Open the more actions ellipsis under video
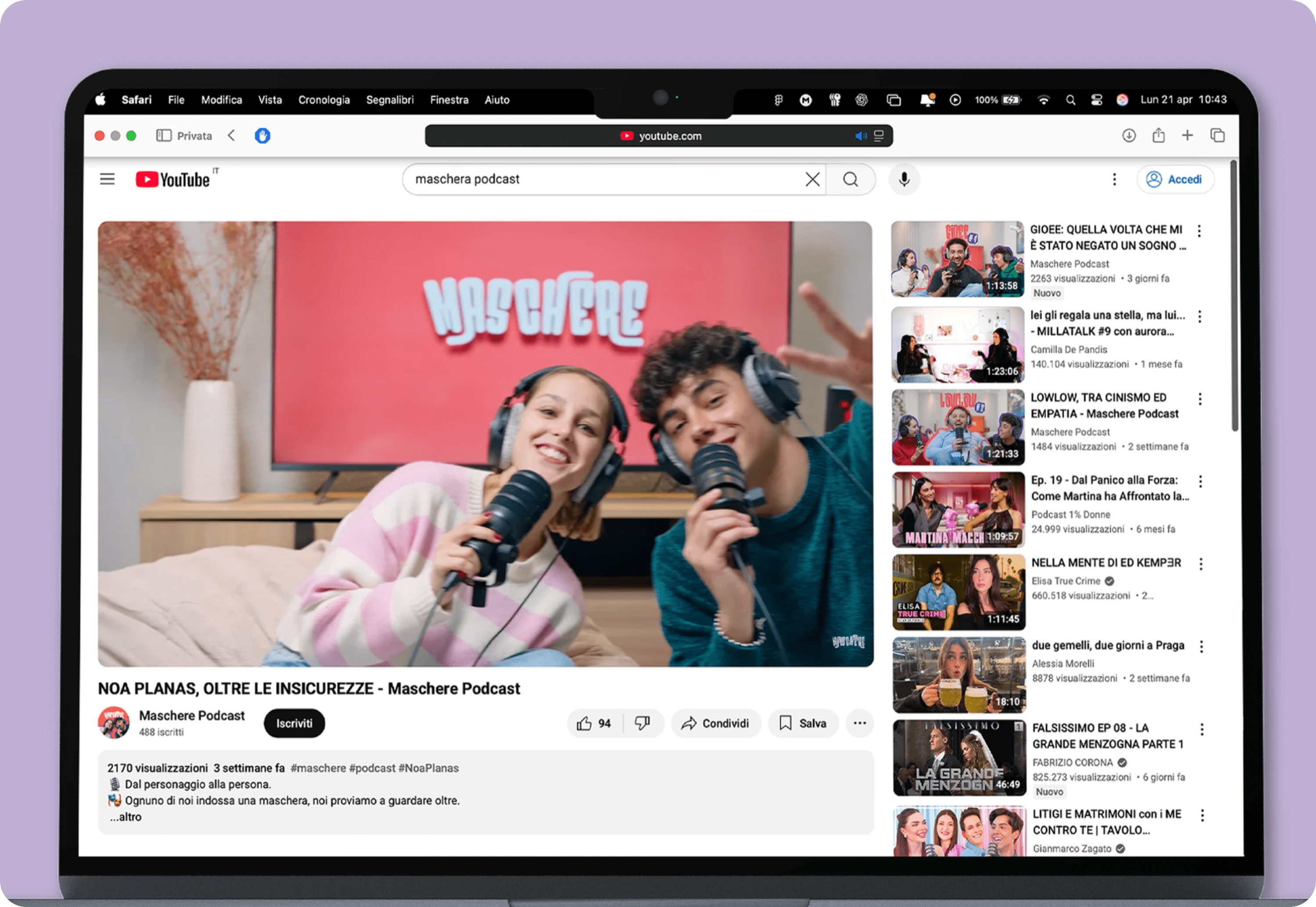1316x907 pixels. 860,723
